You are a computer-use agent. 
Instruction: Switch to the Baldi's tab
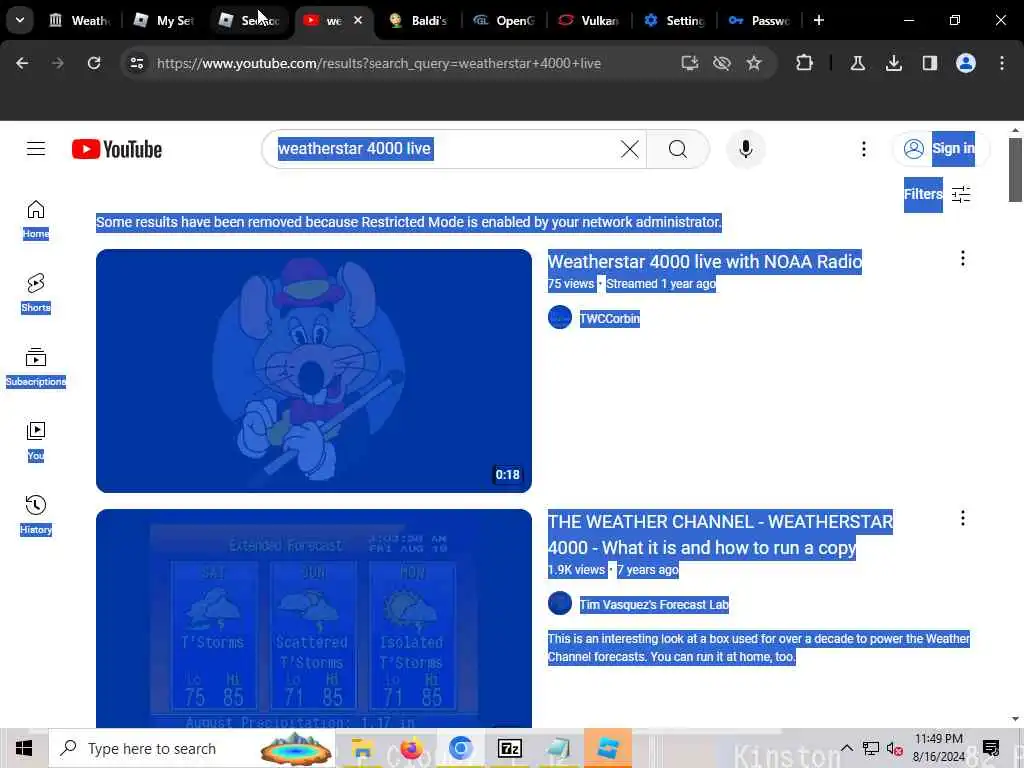tap(418, 20)
